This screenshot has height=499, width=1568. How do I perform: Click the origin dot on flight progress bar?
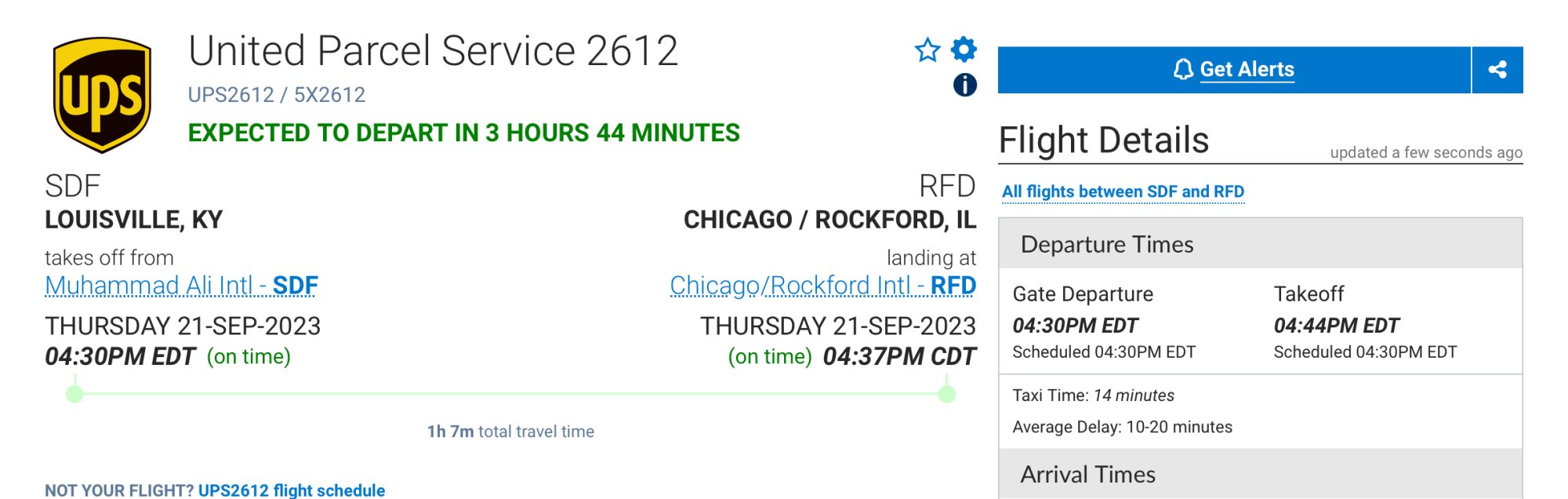tap(74, 394)
